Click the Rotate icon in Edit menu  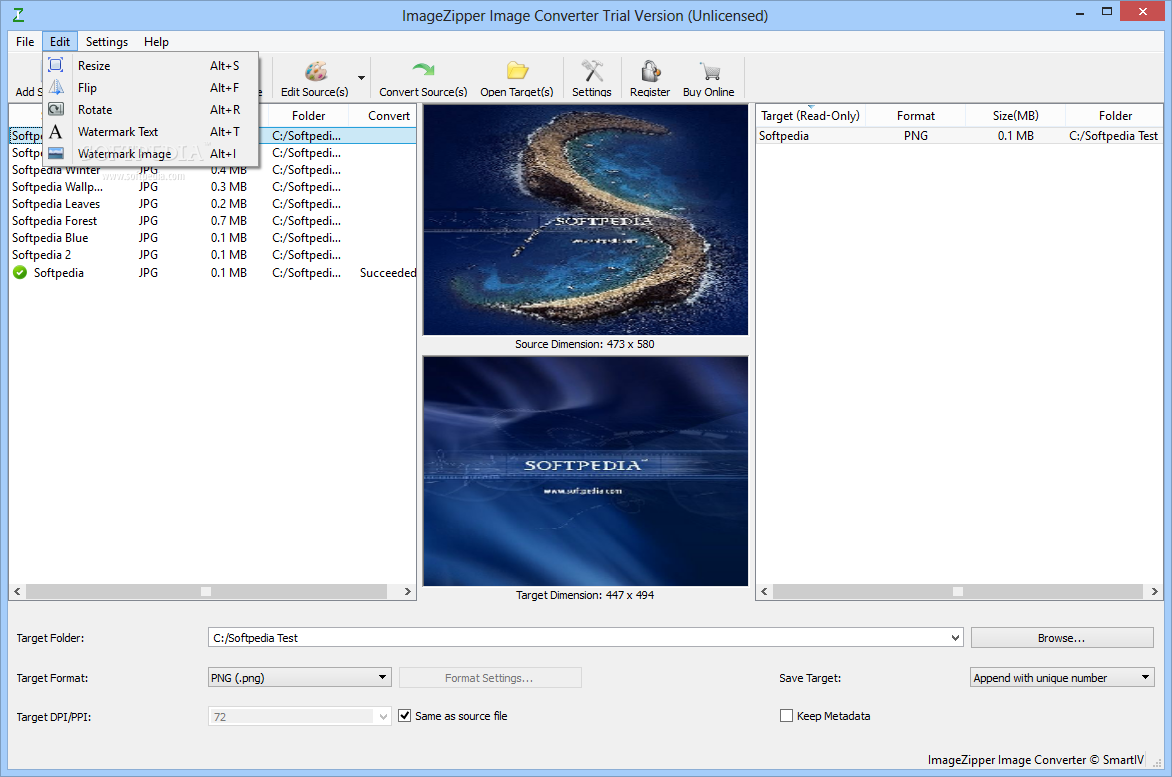coord(56,109)
